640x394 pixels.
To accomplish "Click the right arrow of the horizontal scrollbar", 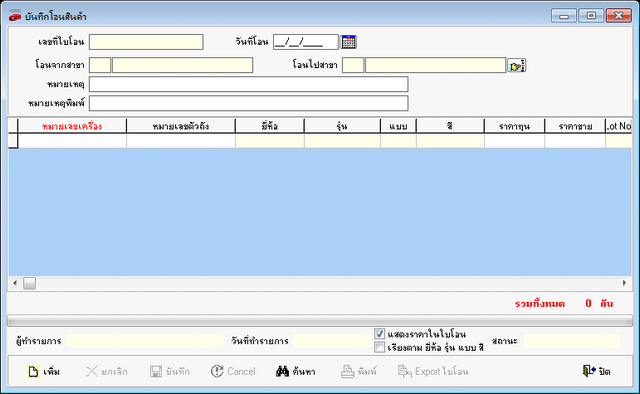I will (x=624, y=283).
